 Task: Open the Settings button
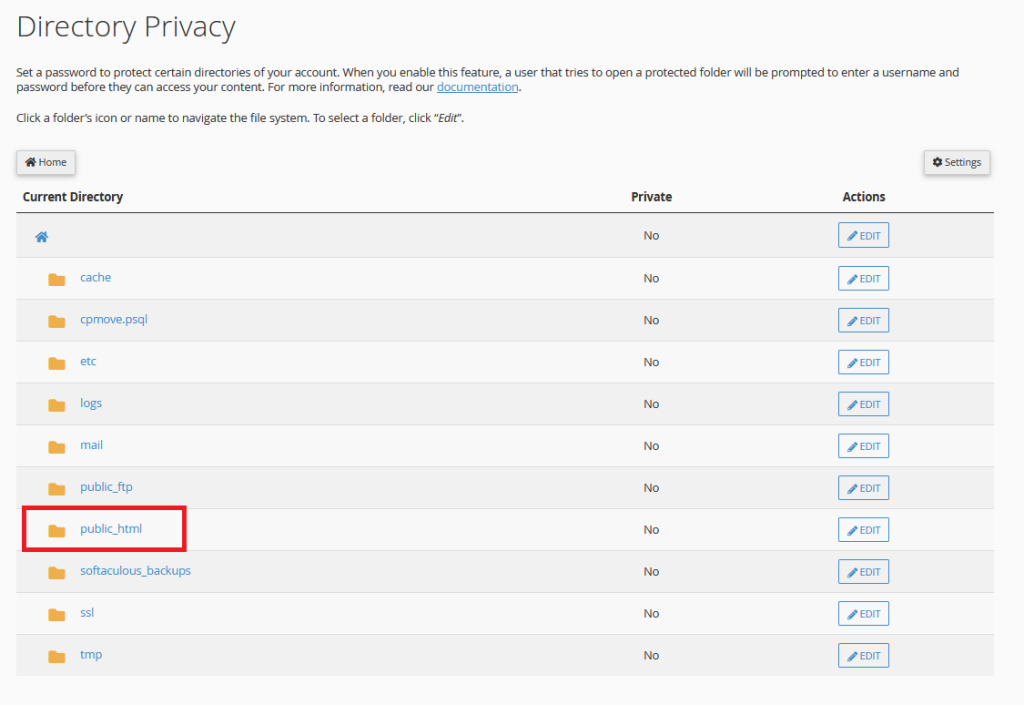956,162
